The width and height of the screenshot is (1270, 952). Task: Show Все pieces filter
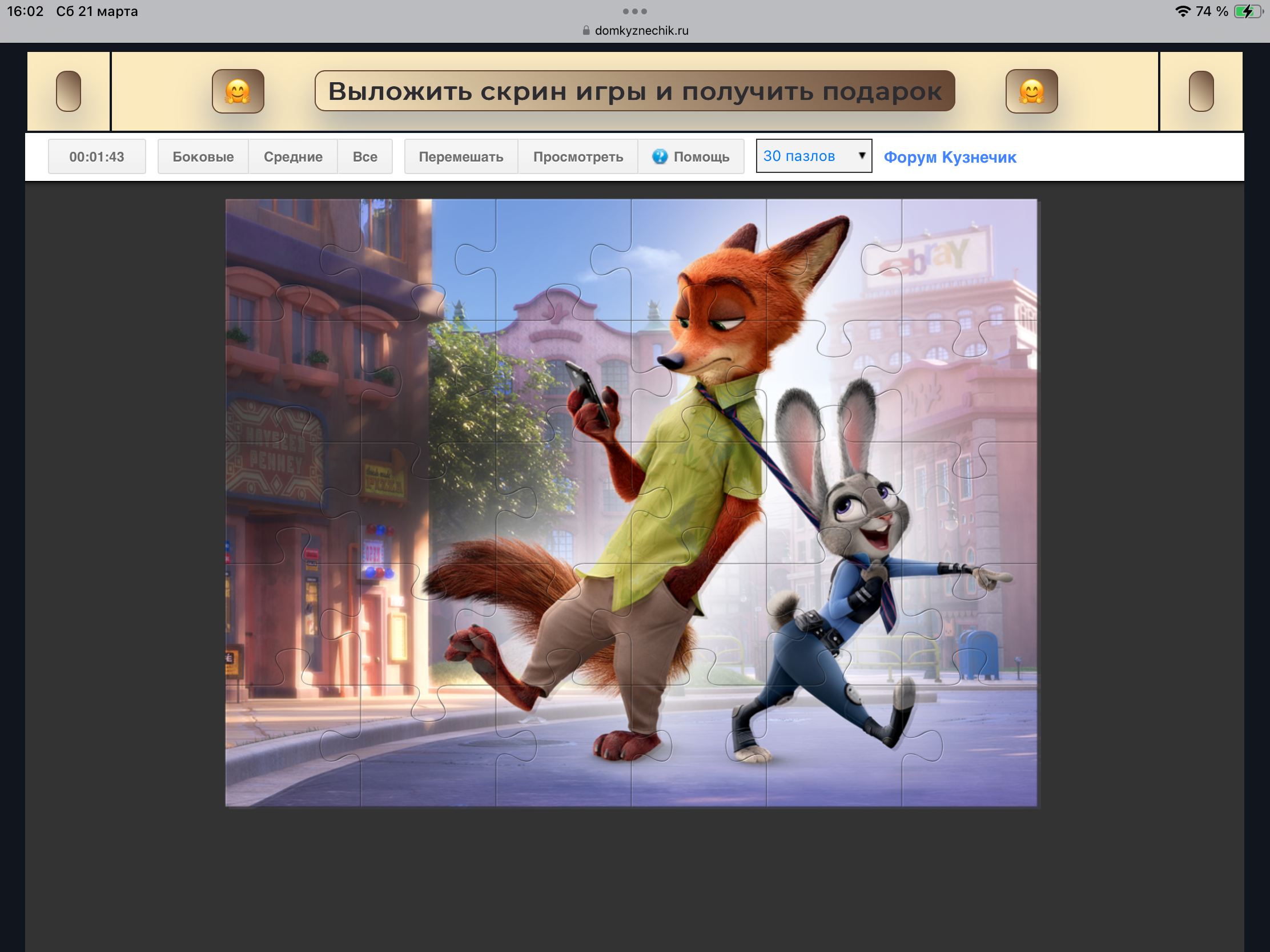(x=364, y=156)
